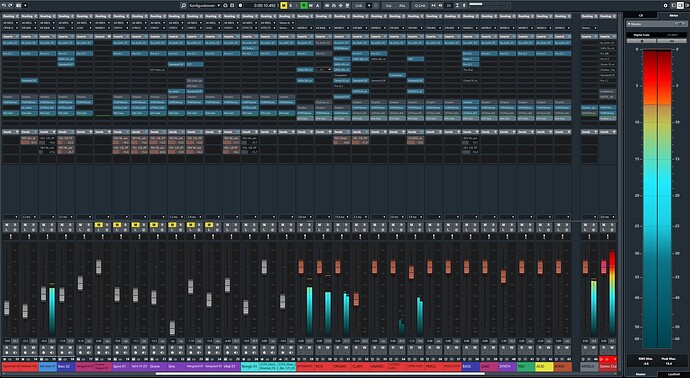Open the dropdown arrow next to Link

369,5
